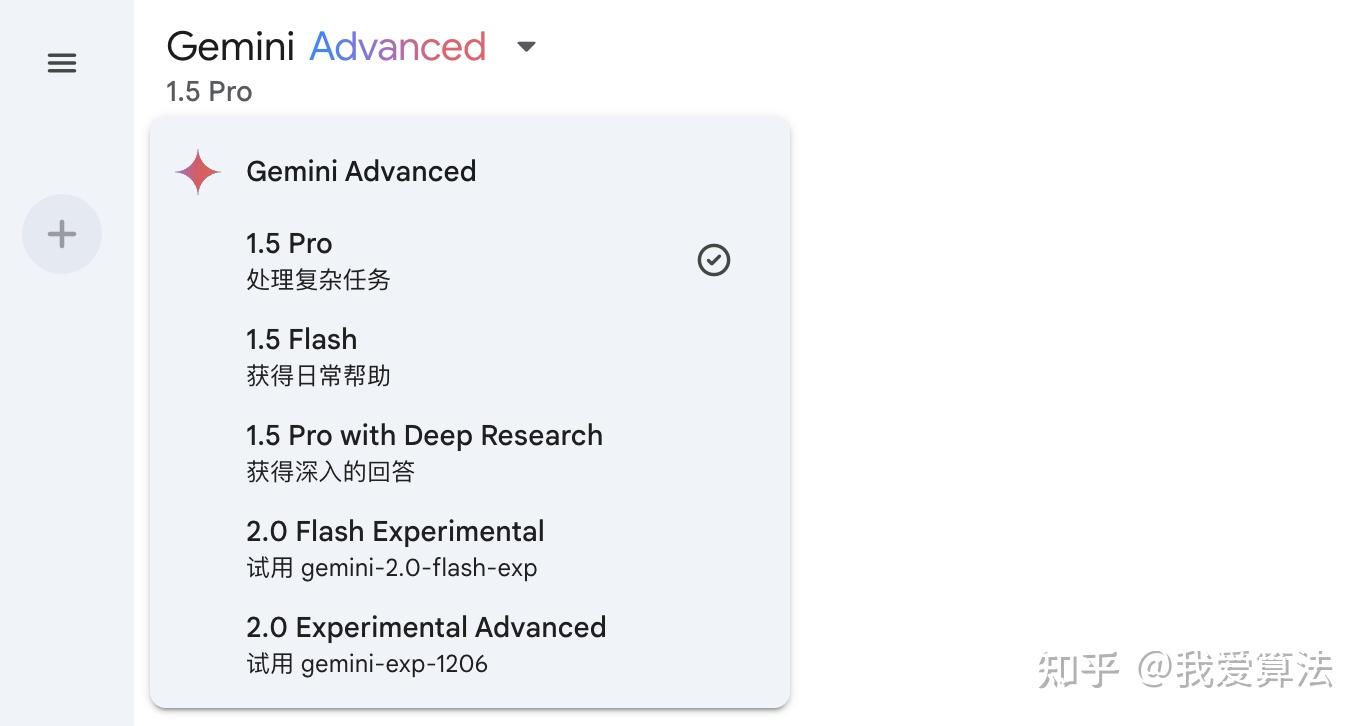Click the "试用 gemini-2.0-flash-exp" description
The width and height of the screenshot is (1368, 726).
392,568
